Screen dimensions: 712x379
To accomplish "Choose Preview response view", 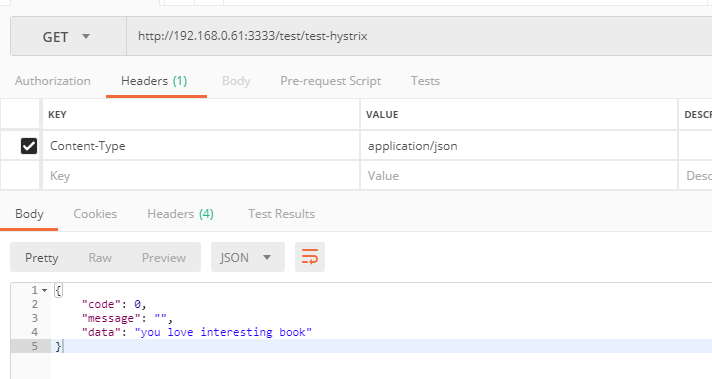I will tap(164, 257).
